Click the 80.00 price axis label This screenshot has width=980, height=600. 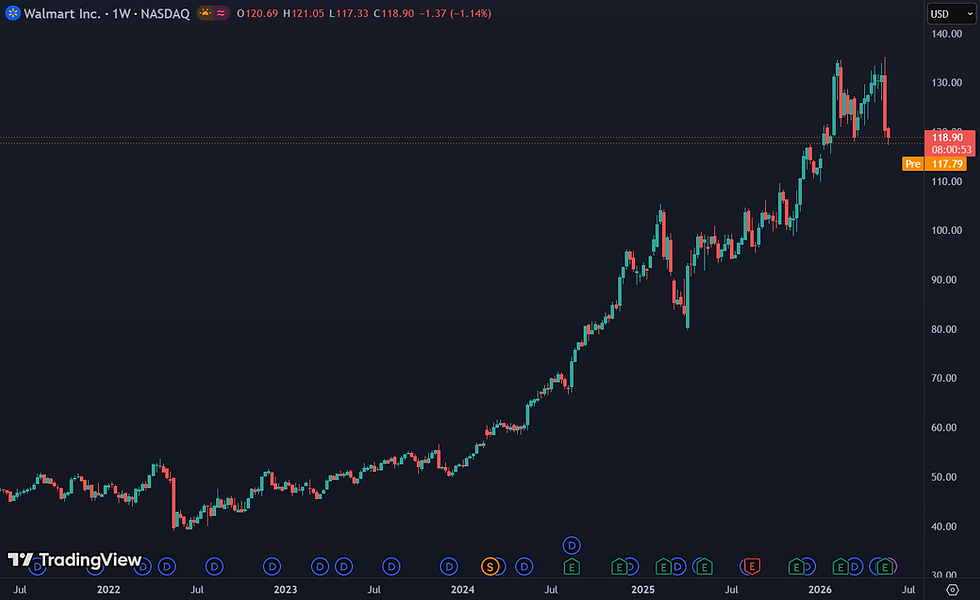(x=944, y=329)
